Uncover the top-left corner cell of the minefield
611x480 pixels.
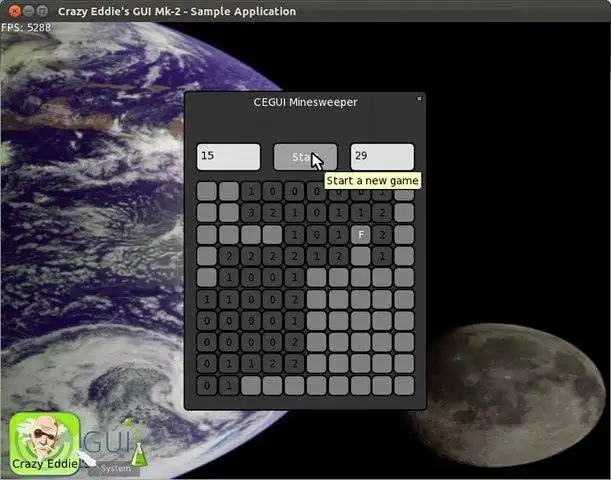(207, 191)
